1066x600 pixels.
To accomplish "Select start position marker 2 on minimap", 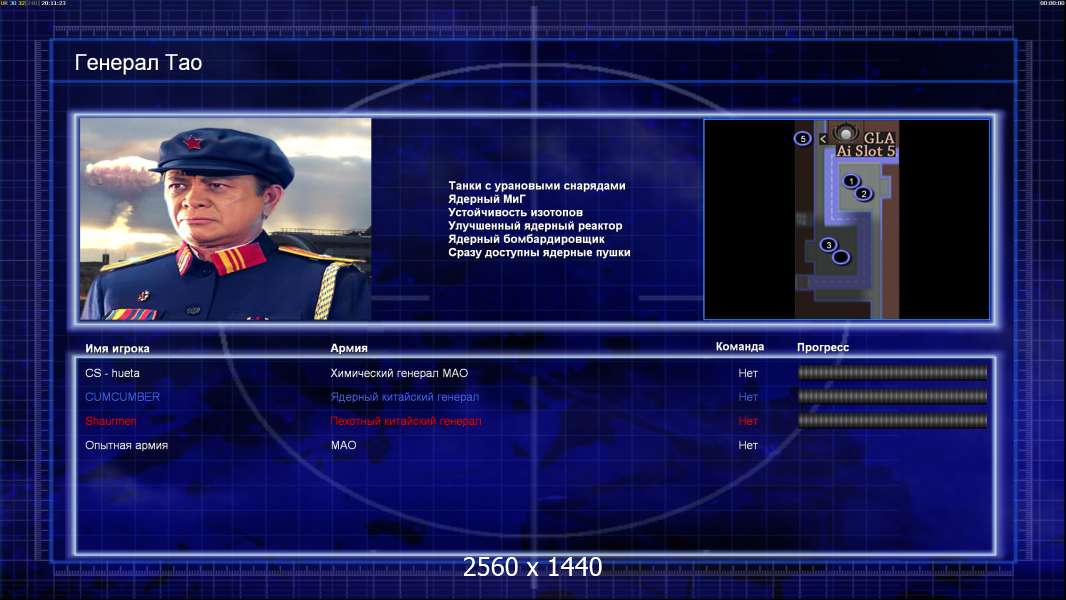I will (864, 194).
